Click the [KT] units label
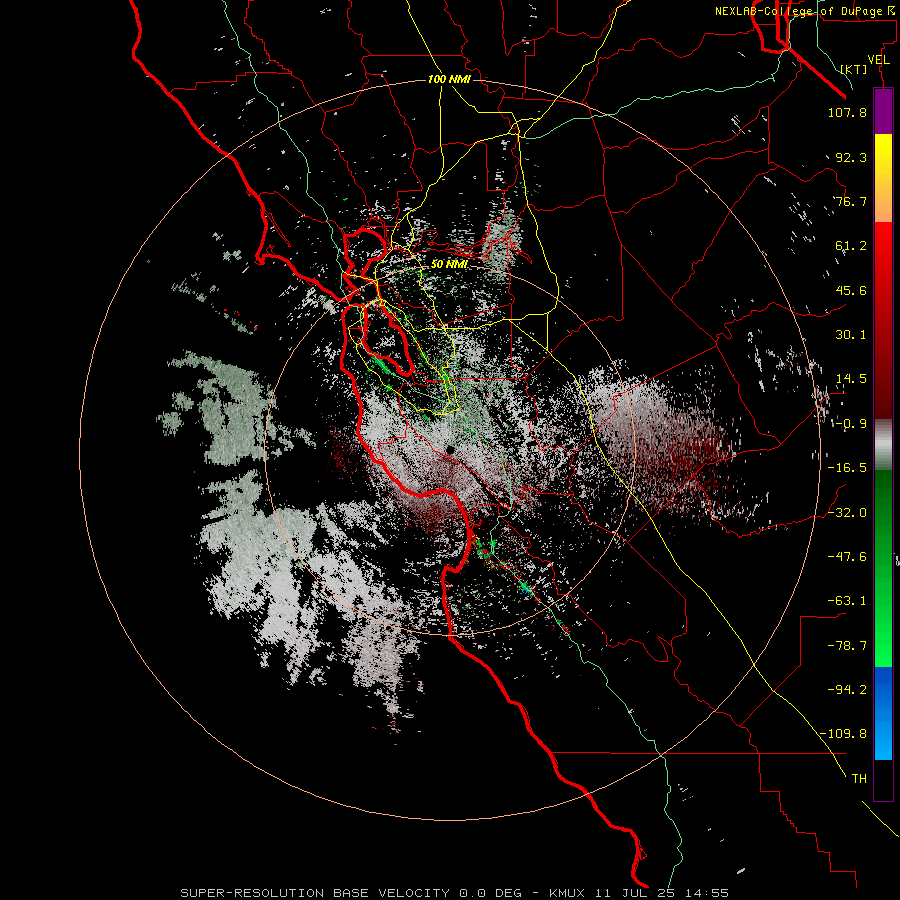The image size is (900, 900). [x=854, y=69]
